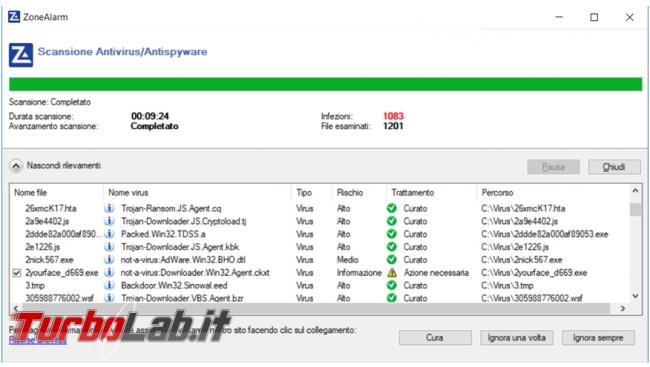Click info icon for not-a-virus:AdWare.Win32.BHO.dtl
Viewport: 650px width, 367px height.
(x=109, y=260)
